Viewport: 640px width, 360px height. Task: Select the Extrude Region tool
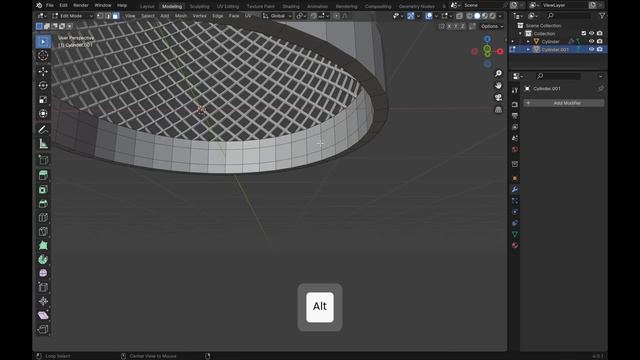[x=43, y=176]
